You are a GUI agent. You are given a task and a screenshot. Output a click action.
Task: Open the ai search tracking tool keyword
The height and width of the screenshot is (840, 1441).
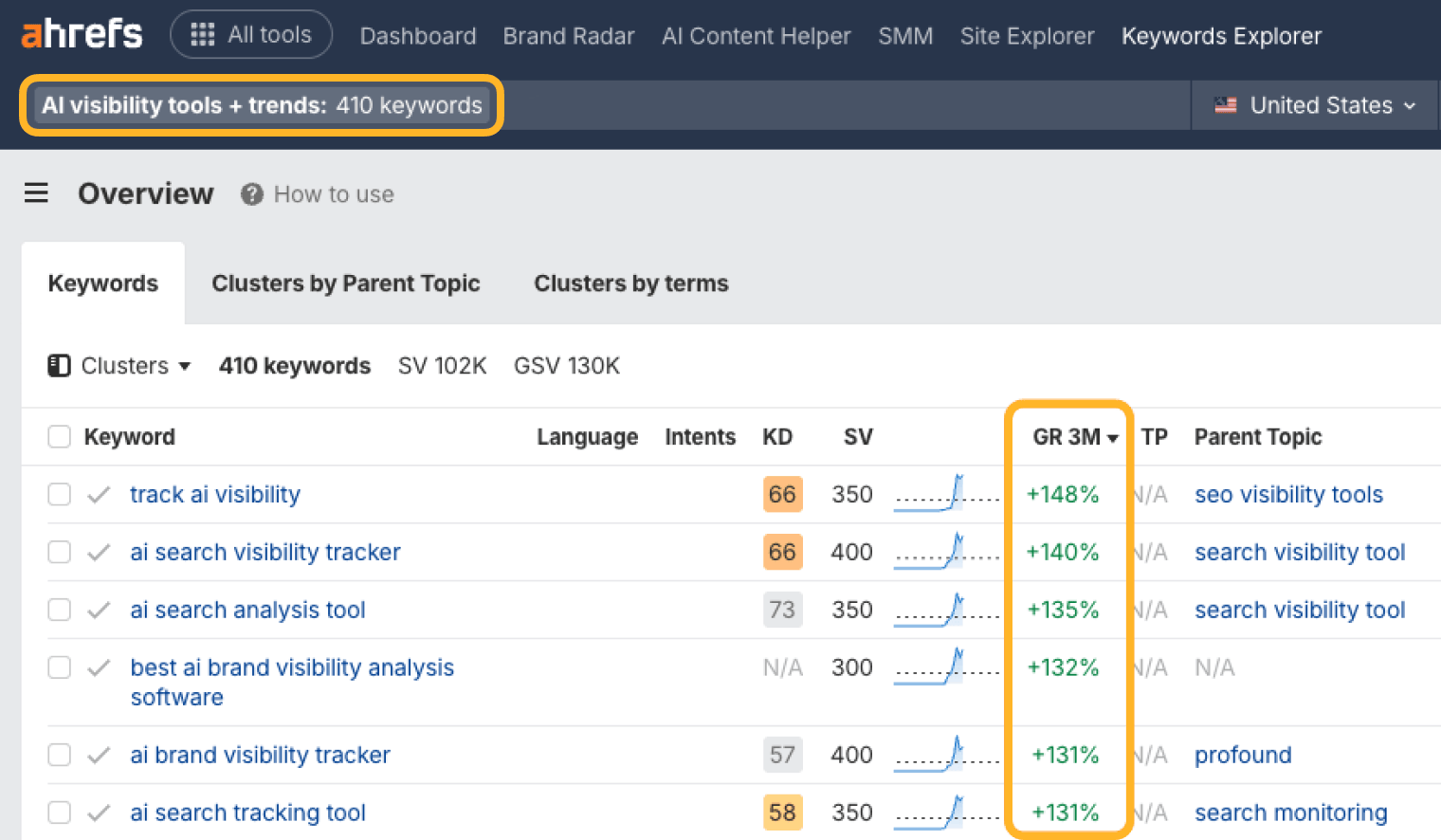(247, 813)
